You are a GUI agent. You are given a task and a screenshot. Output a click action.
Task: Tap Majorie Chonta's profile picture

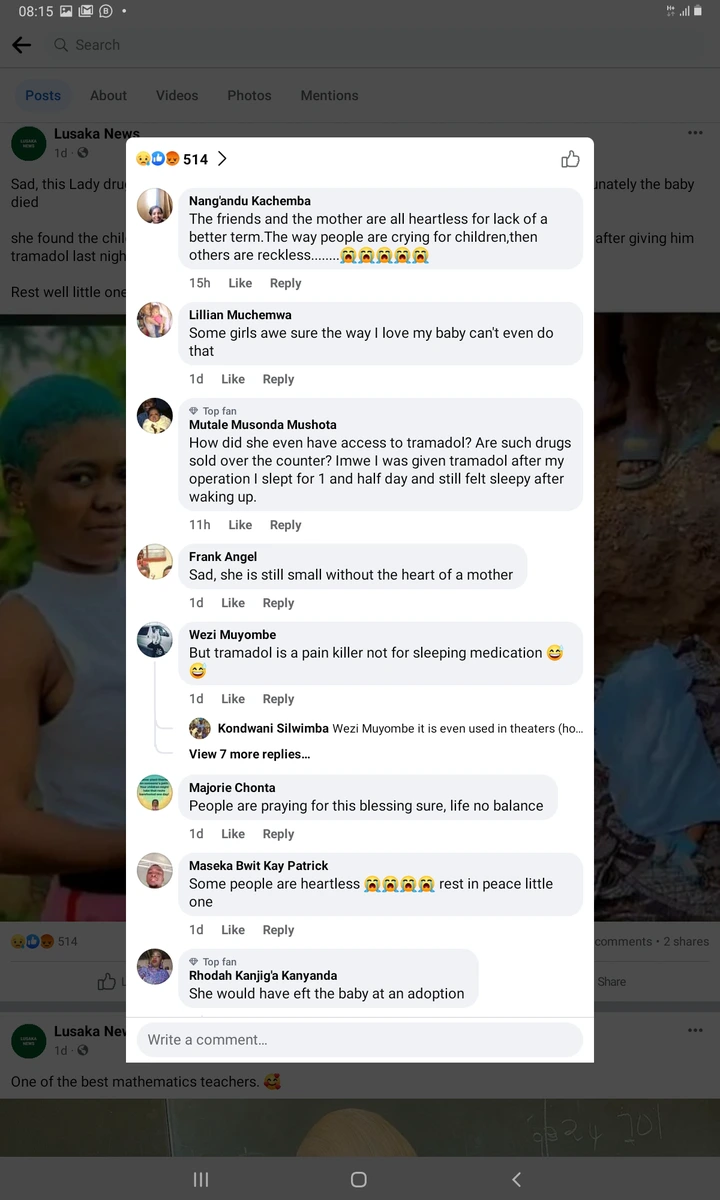click(155, 792)
